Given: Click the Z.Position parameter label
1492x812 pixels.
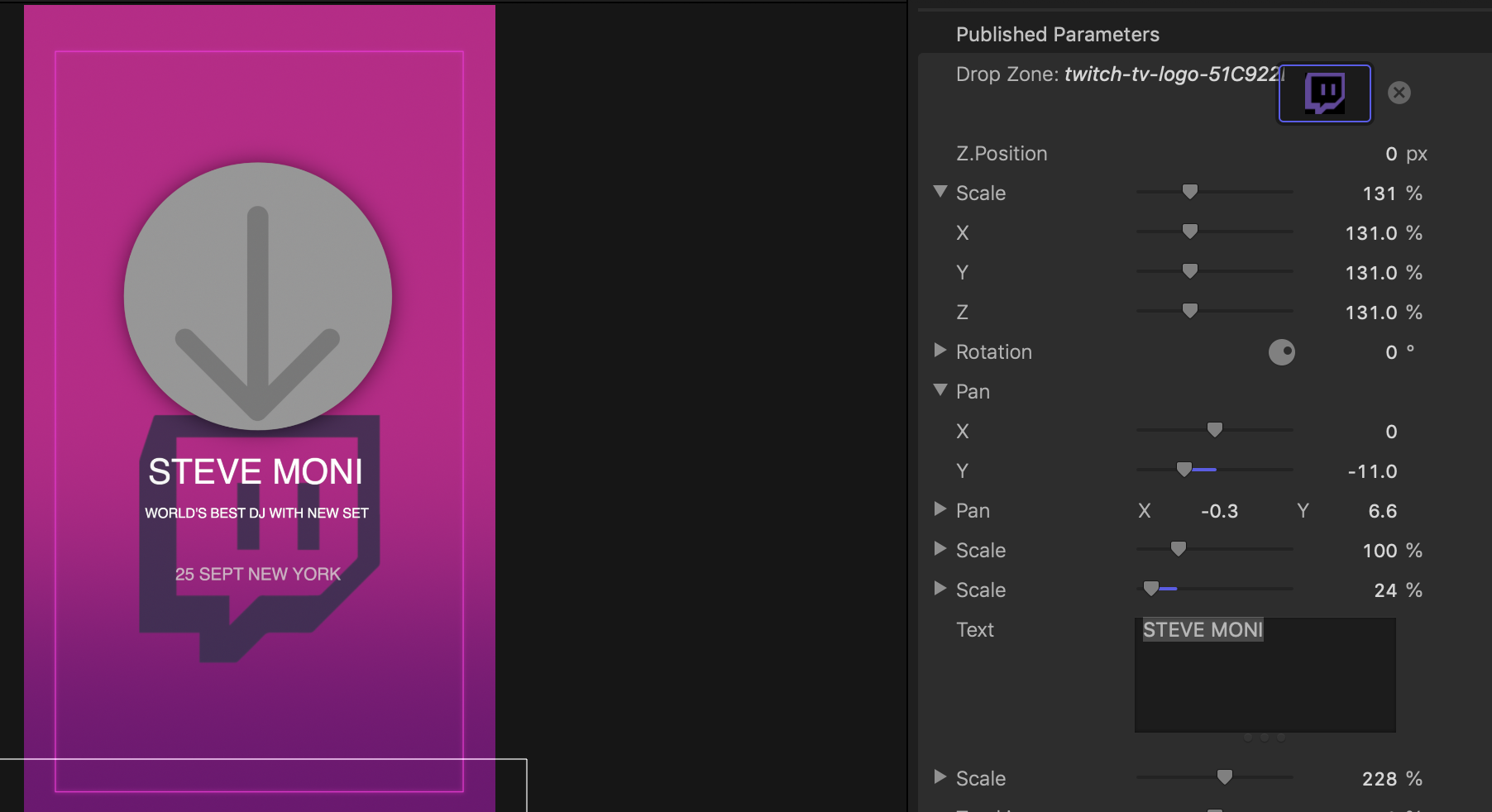Looking at the screenshot, I should click(1002, 154).
